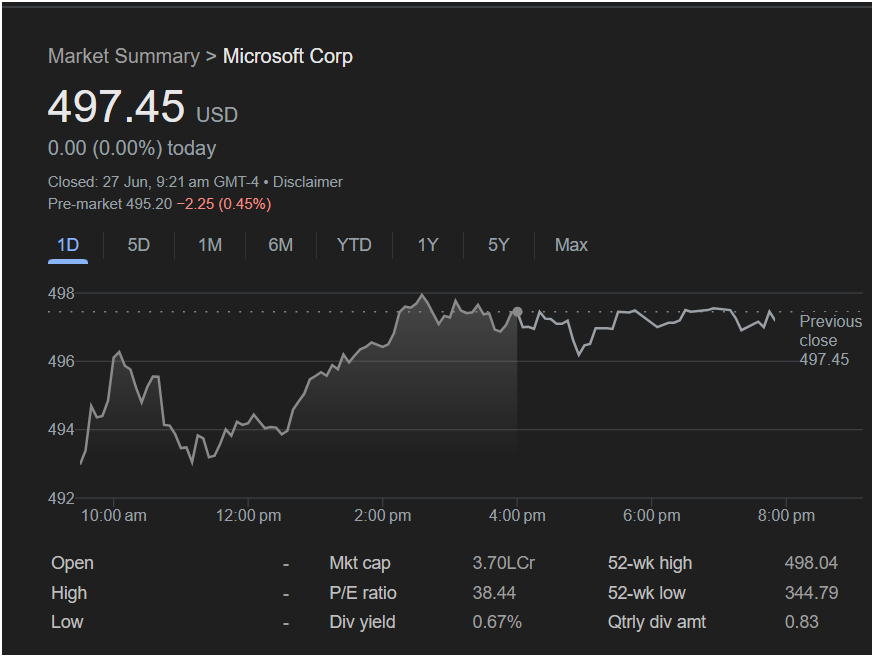
Task: Click the Mkt cap value 3.70LCr
Action: (x=503, y=563)
